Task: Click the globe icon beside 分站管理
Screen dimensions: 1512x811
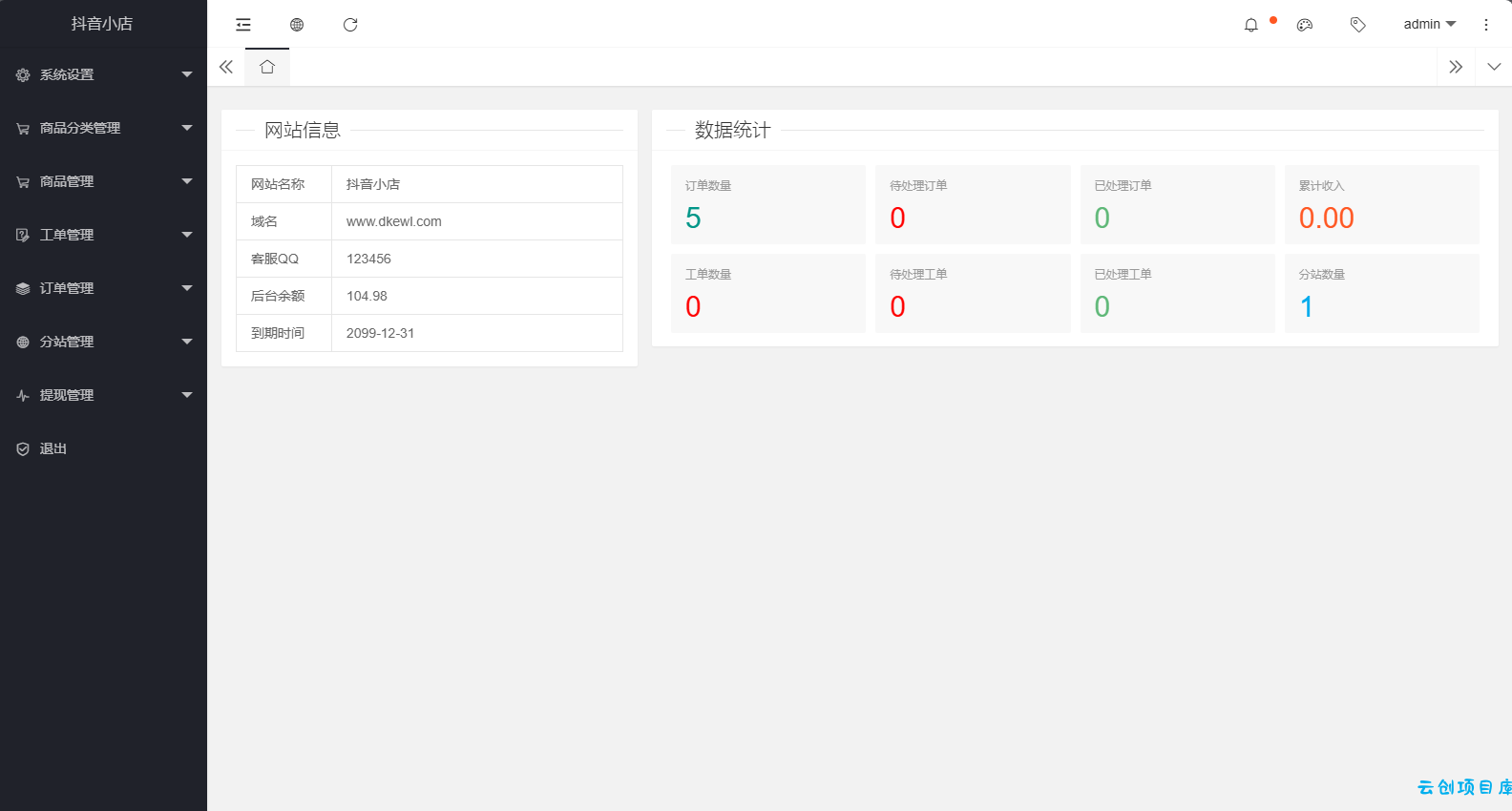Action: click(x=23, y=343)
